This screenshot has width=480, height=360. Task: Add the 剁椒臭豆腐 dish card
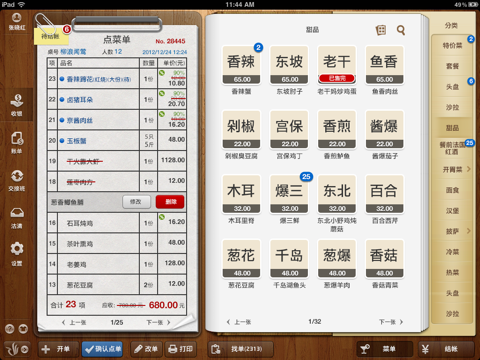(241, 130)
